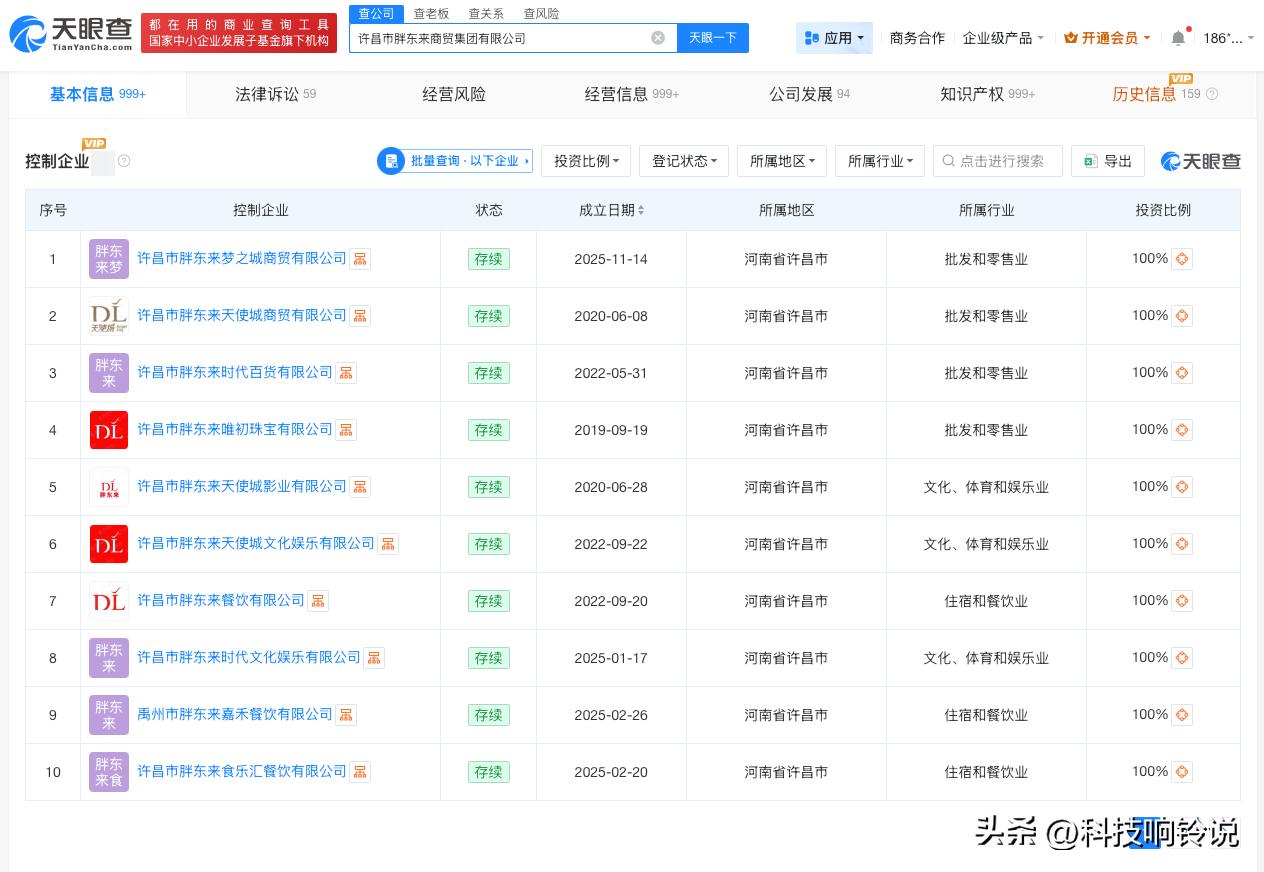Open equity chart icon next to 胖东来梦之城商贸
The height and width of the screenshot is (872, 1264).
click(360, 258)
